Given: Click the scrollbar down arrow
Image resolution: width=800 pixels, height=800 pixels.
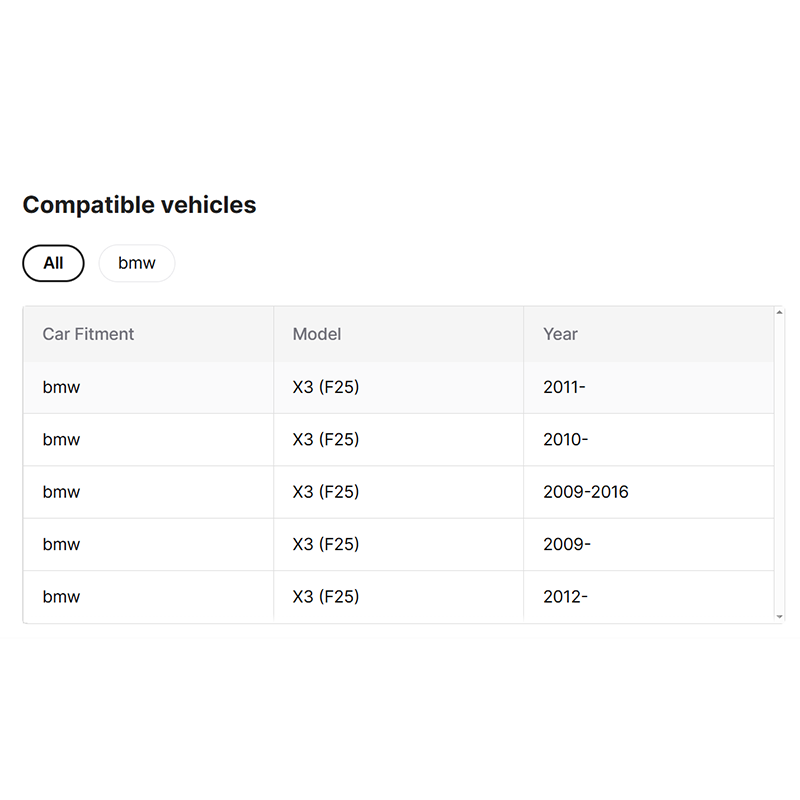Looking at the screenshot, I should pos(779,617).
